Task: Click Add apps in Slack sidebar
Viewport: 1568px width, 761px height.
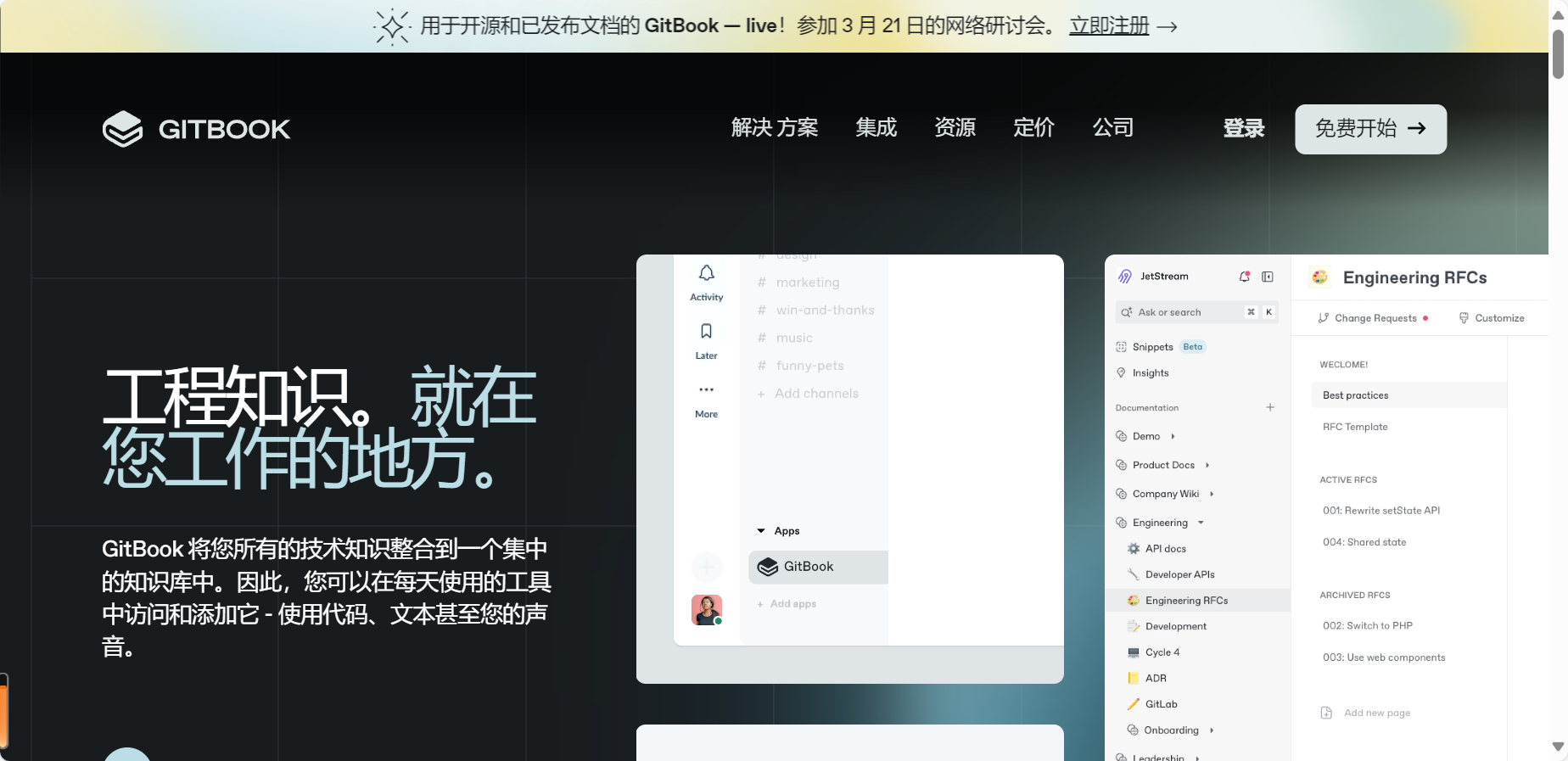Action: click(x=787, y=604)
